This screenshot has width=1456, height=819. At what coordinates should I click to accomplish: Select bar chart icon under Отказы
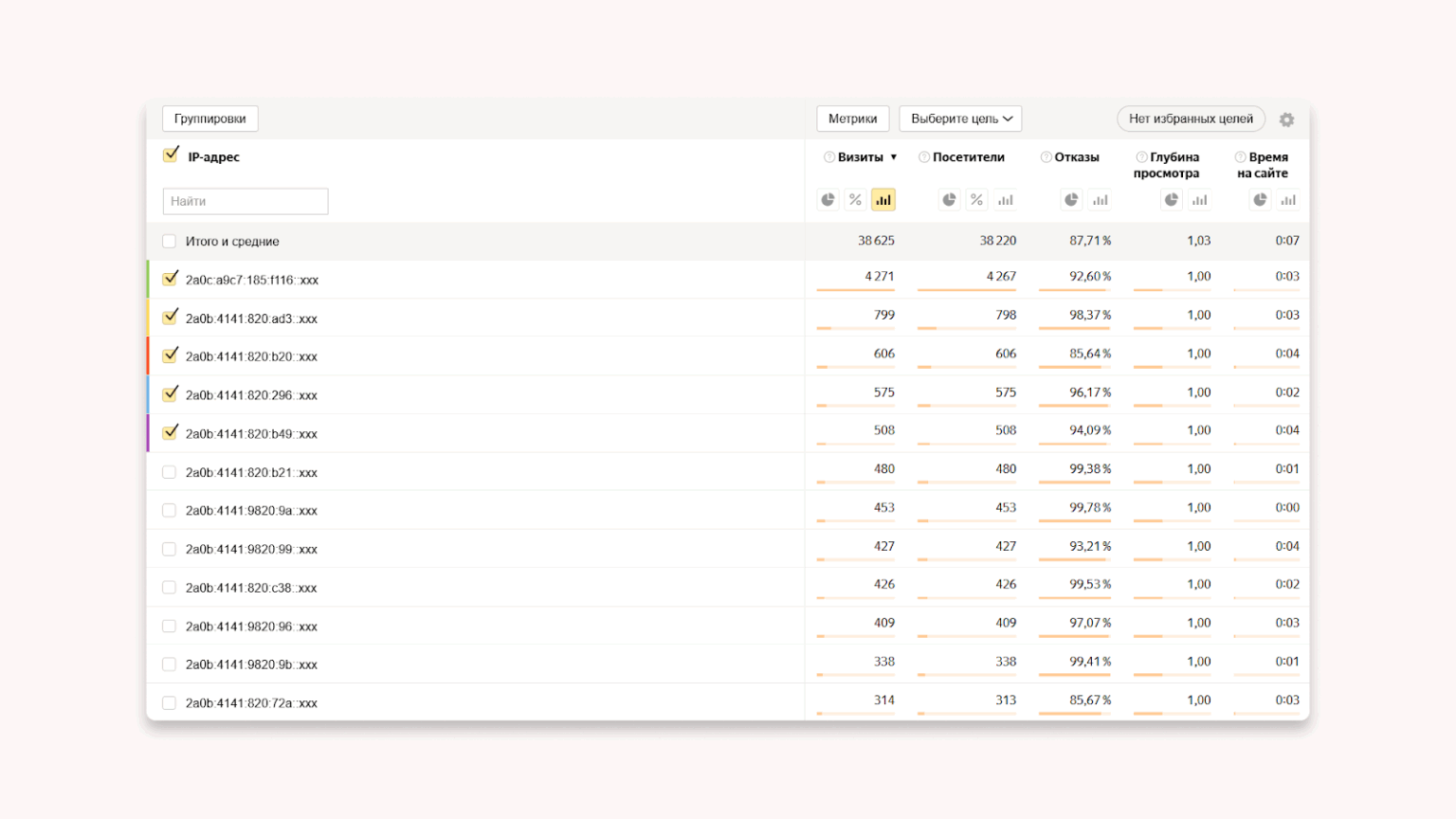(1101, 200)
